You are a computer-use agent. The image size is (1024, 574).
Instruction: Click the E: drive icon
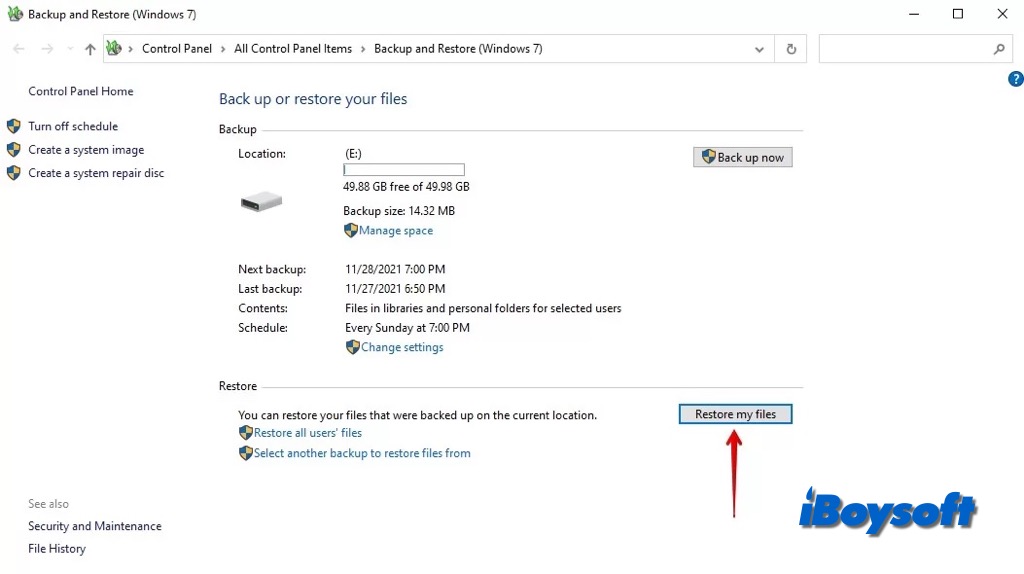(261, 202)
